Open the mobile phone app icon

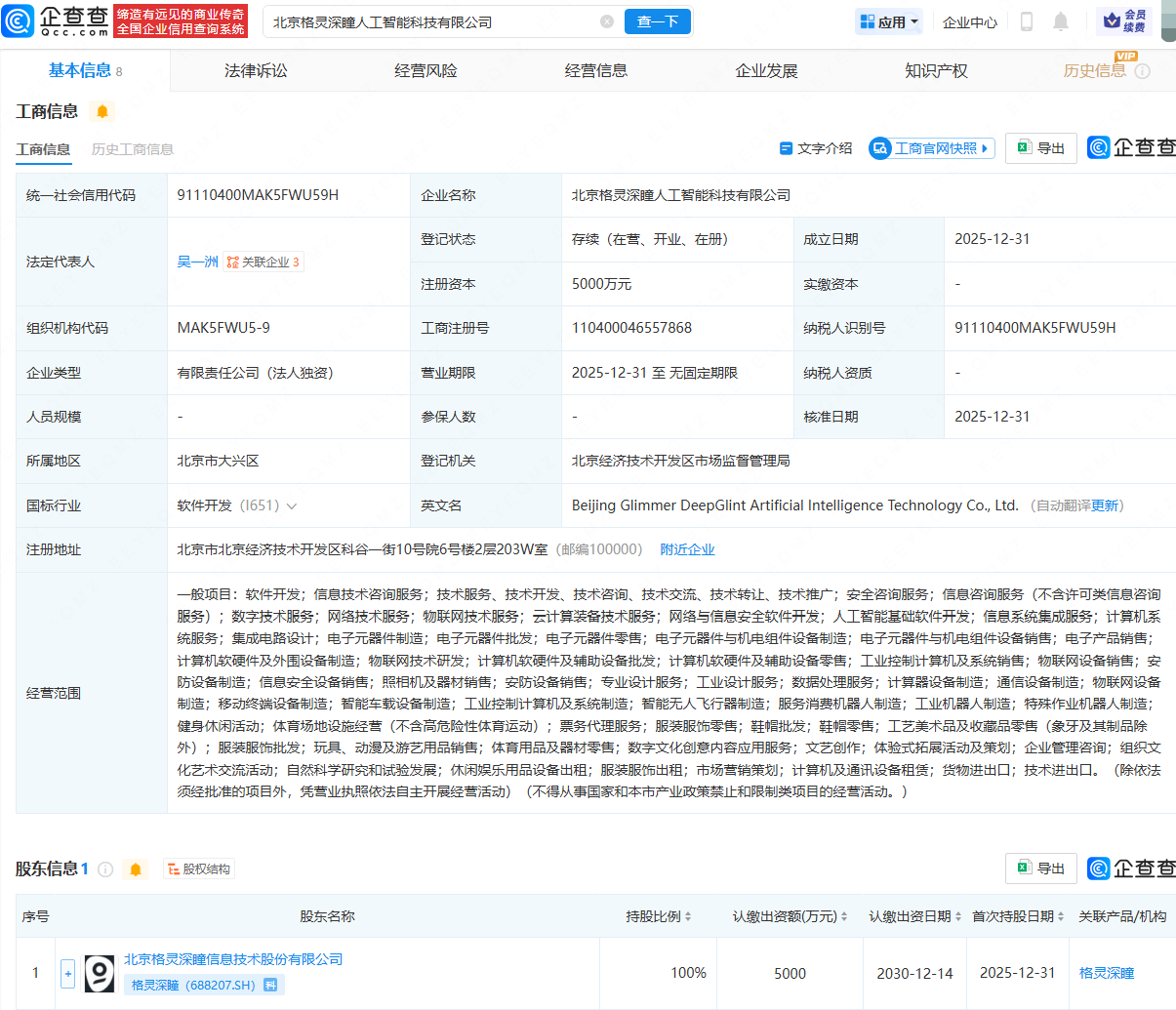coord(1026,21)
